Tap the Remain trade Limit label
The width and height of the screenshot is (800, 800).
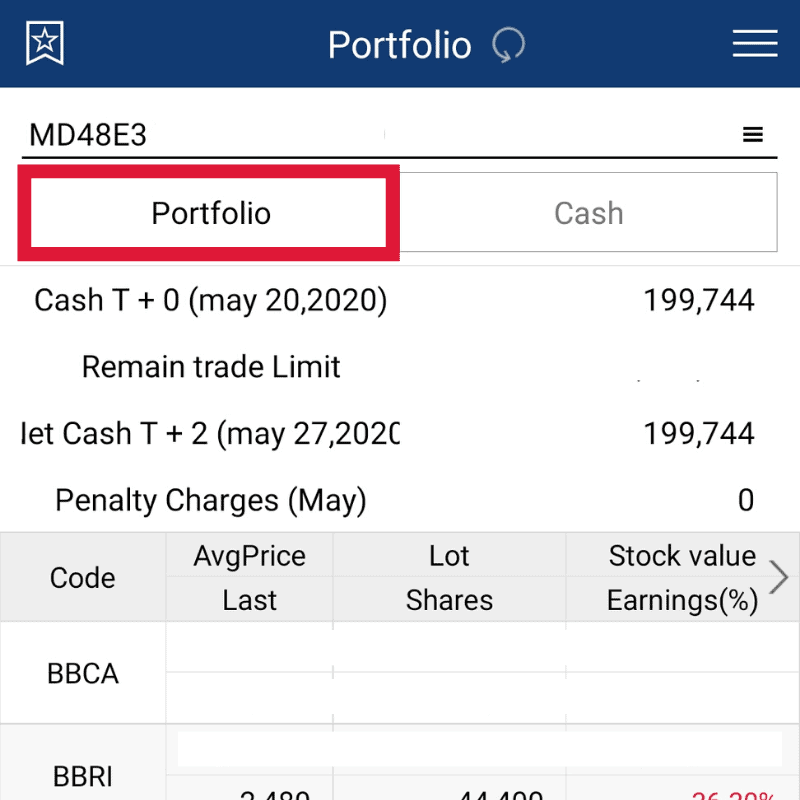point(211,367)
